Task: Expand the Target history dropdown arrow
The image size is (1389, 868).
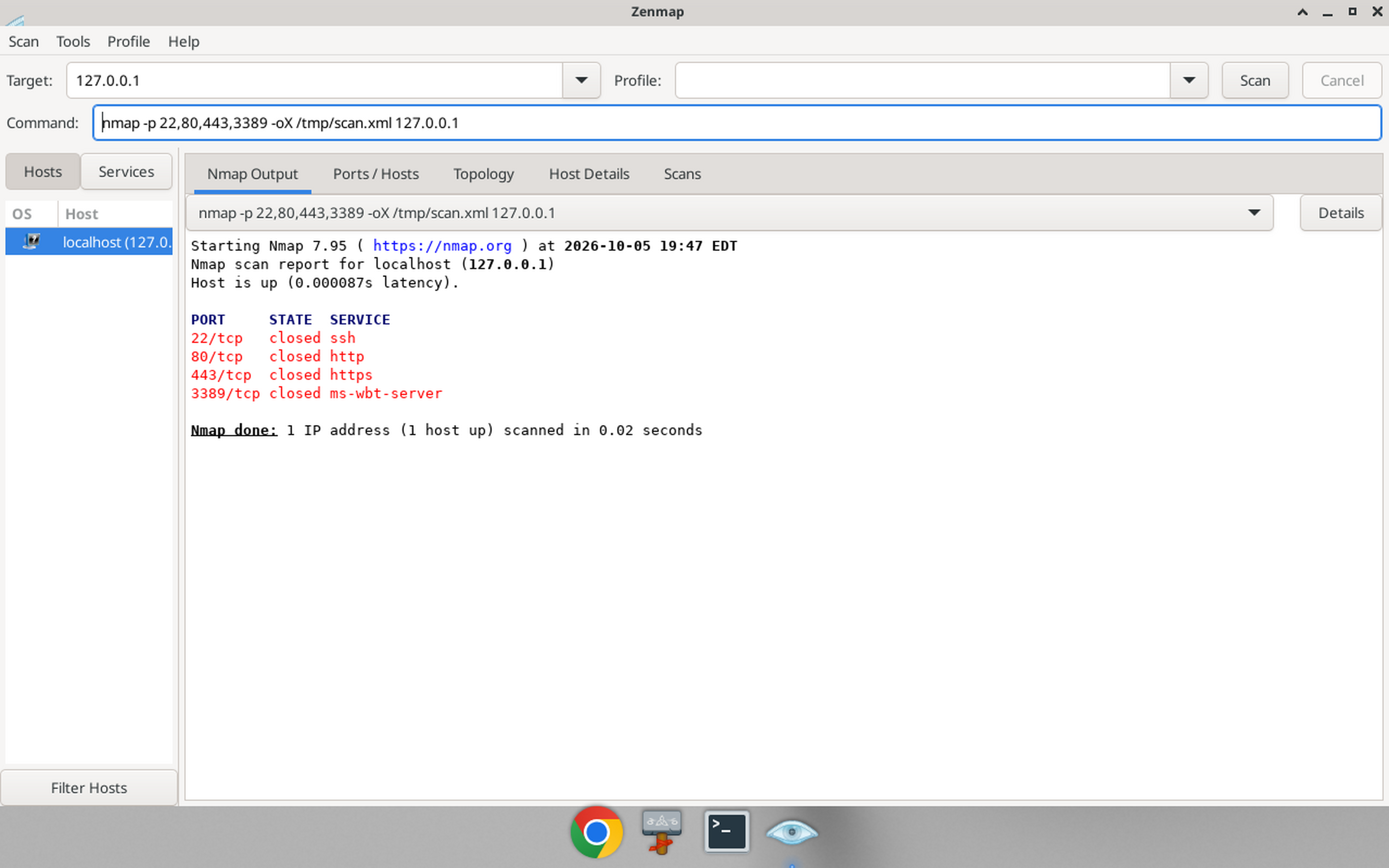Action: [581, 80]
